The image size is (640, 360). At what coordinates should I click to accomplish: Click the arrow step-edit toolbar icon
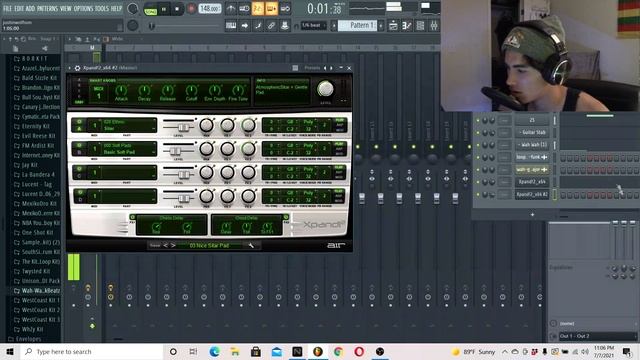point(244,26)
